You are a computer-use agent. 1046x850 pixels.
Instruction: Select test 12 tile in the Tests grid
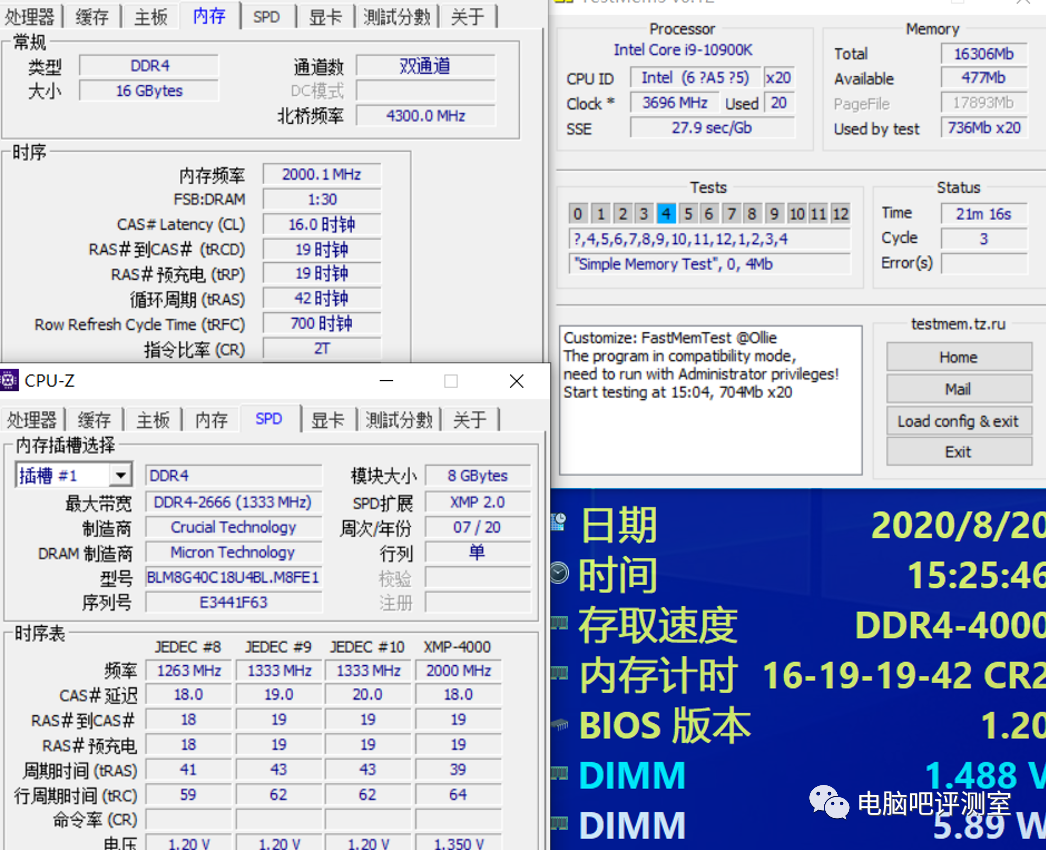click(x=840, y=213)
